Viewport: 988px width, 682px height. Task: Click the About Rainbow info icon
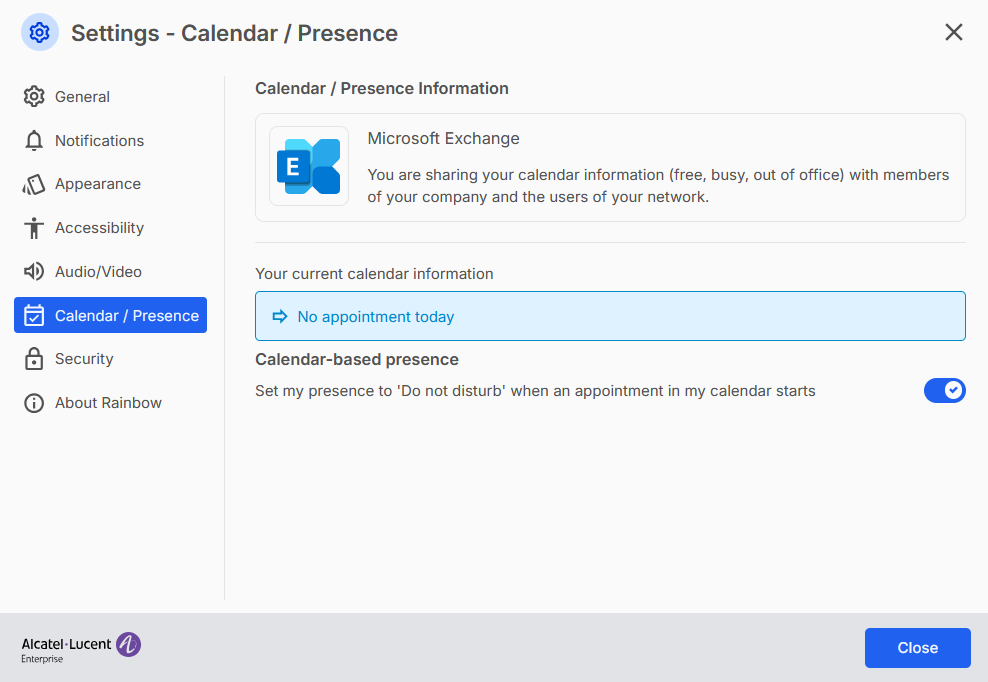34,403
